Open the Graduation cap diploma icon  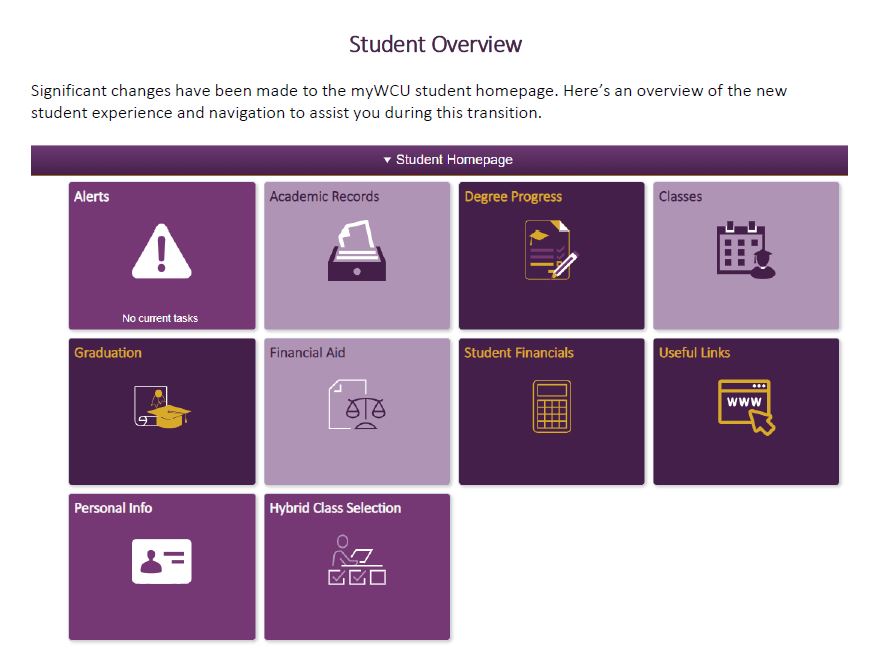point(162,407)
